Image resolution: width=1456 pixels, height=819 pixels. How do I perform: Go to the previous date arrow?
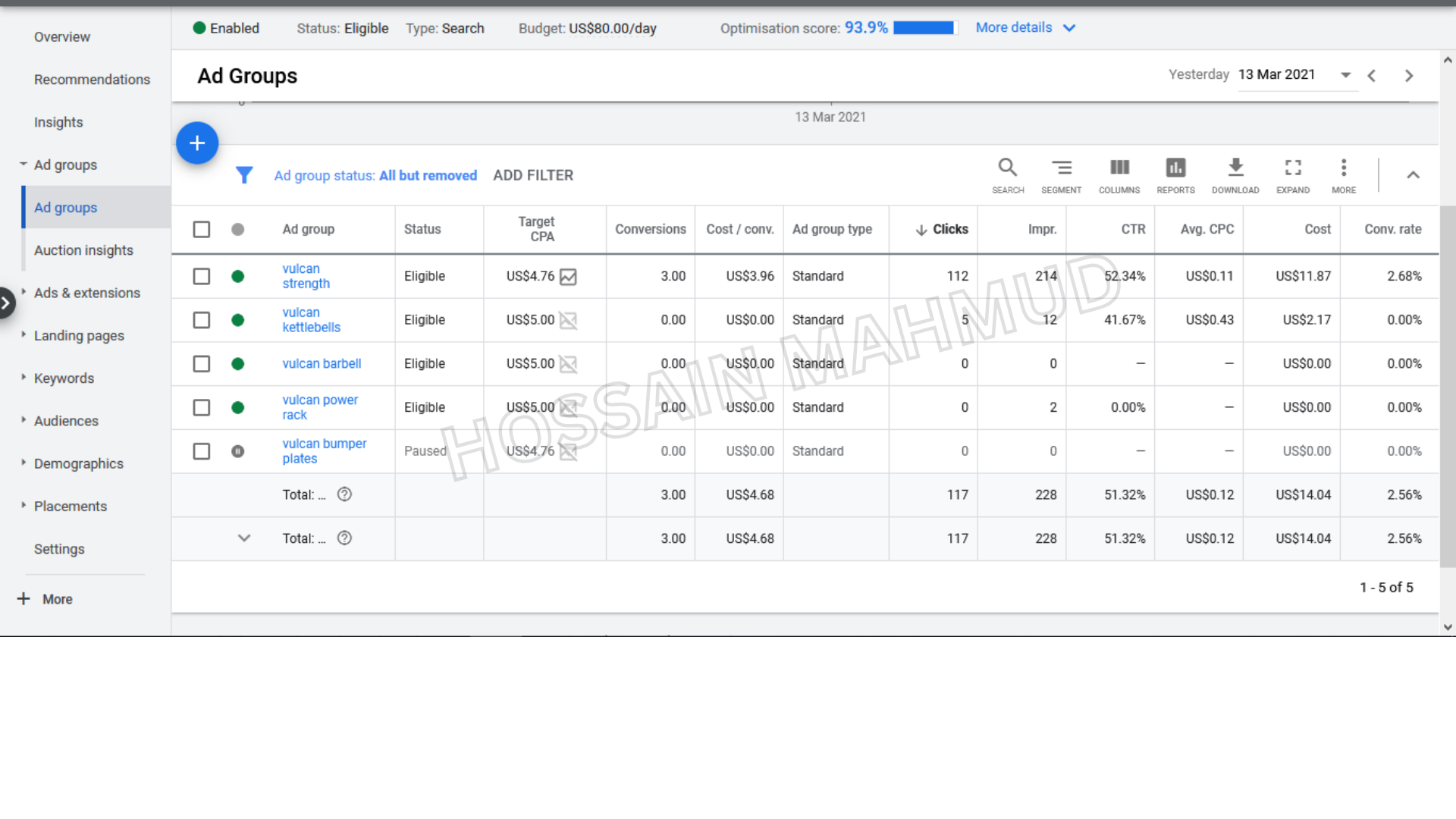1372,76
